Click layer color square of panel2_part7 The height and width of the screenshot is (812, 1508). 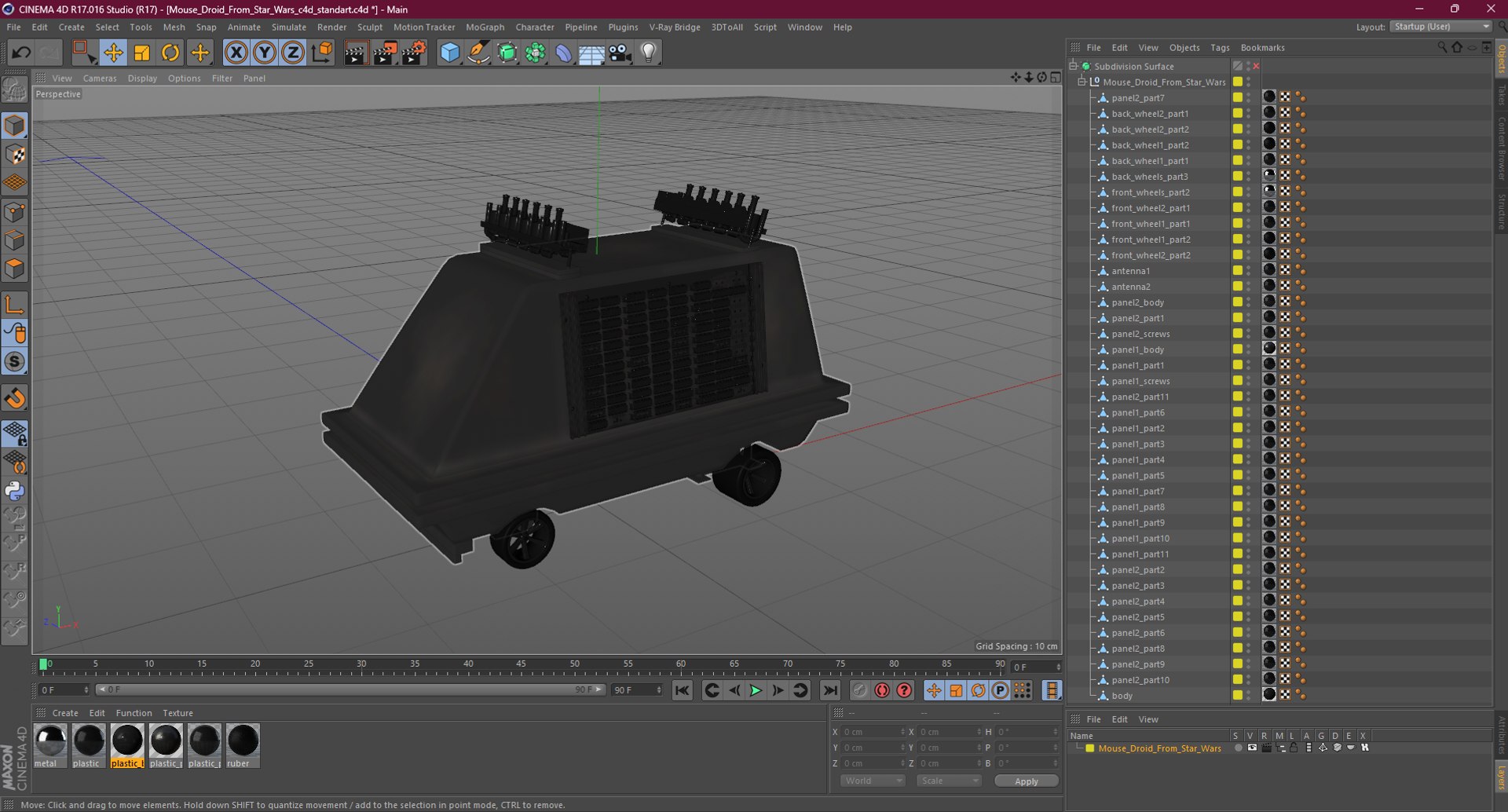point(1238,97)
